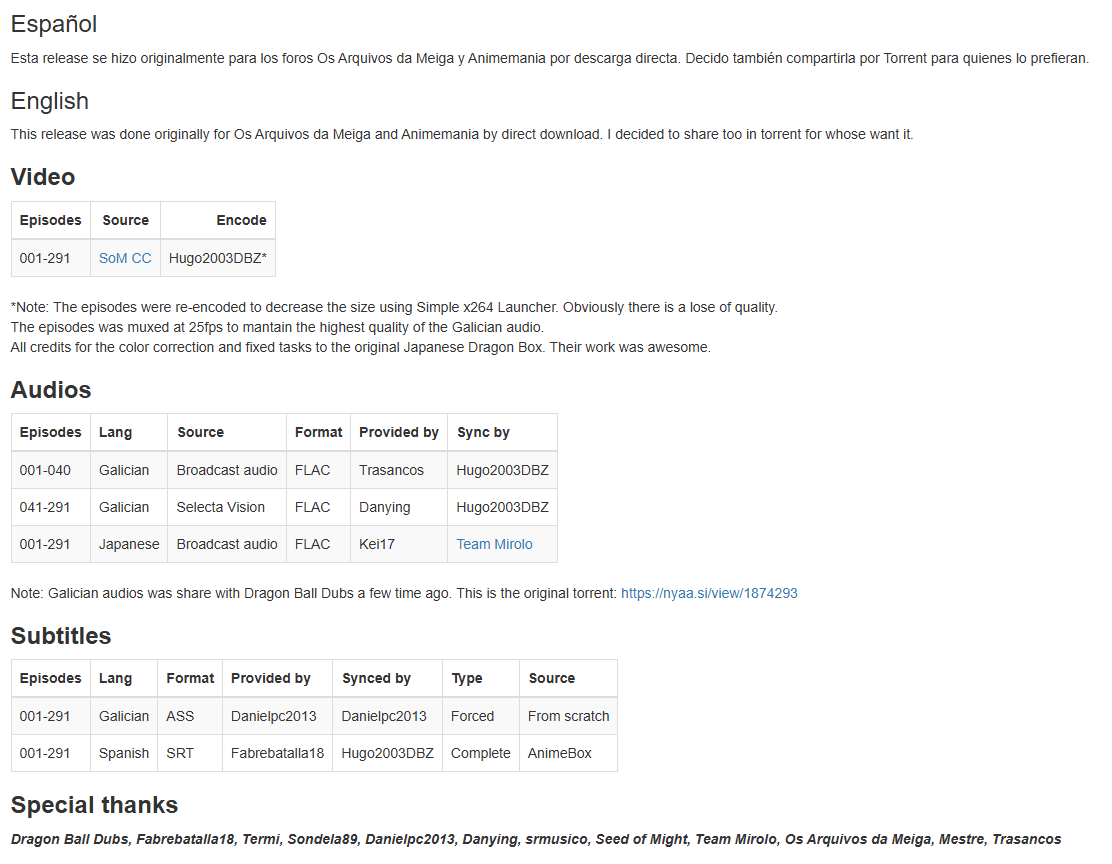This screenshot has width=1112, height=864.
Task: Click the English release description sentence
Action: (x=462, y=134)
